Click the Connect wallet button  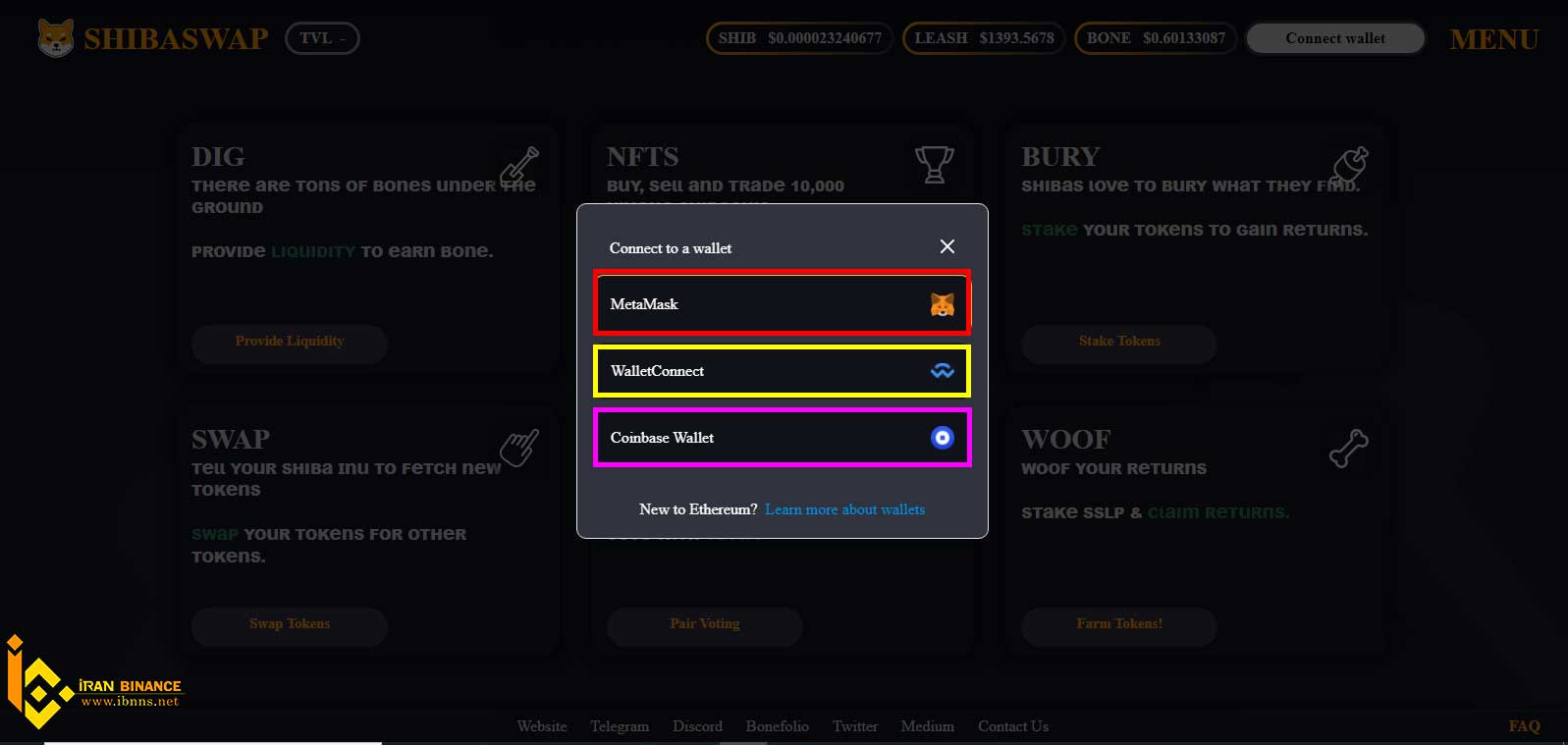(1335, 38)
